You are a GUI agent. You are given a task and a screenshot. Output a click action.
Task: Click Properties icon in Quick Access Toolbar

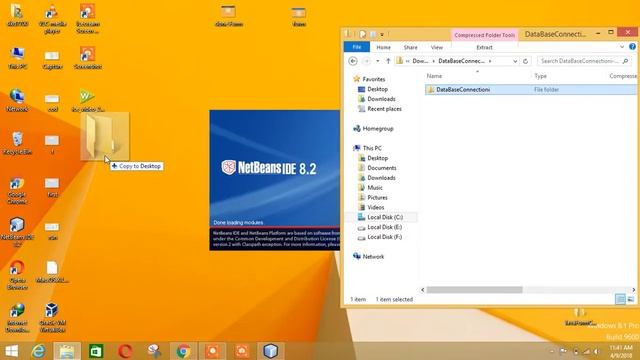[362, 34]
